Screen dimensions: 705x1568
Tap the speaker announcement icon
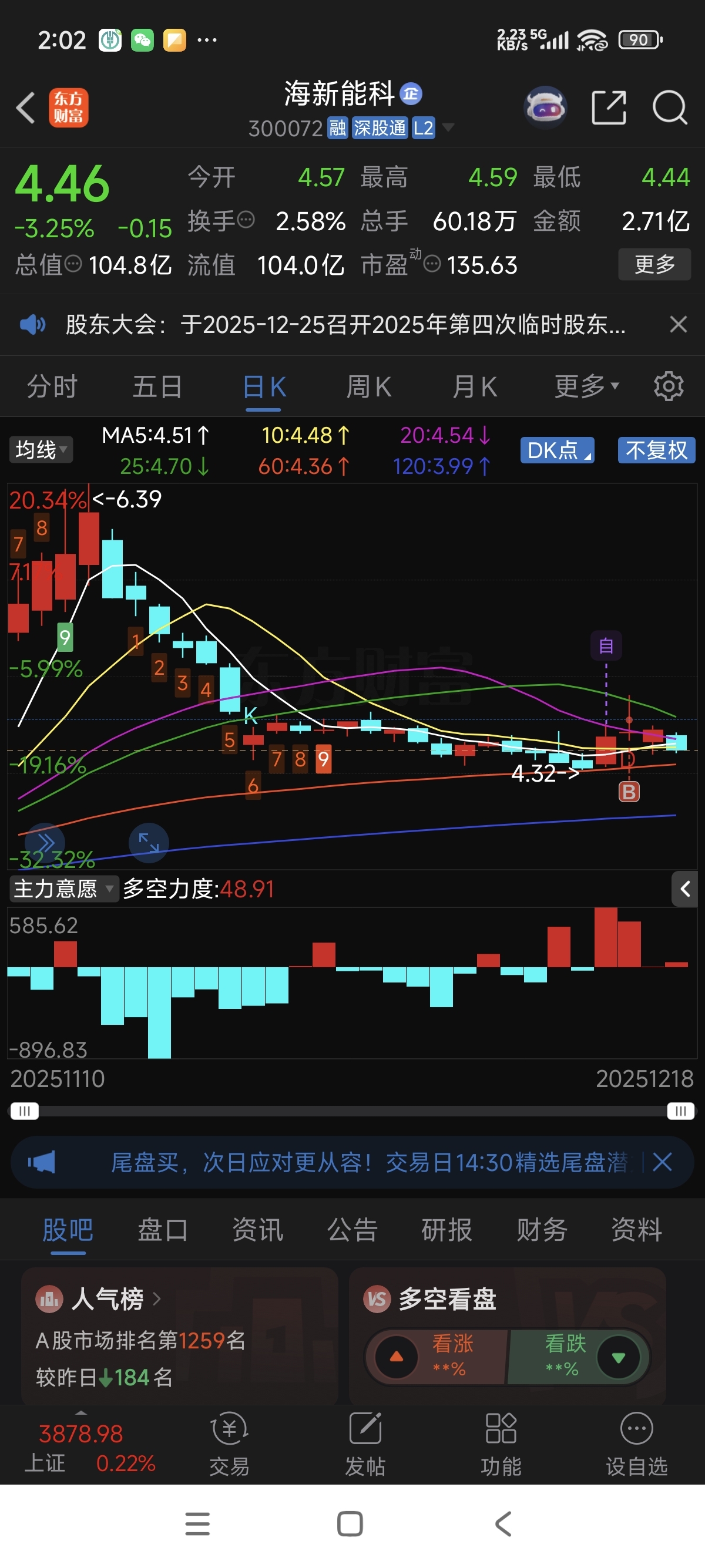click(32, 324)
